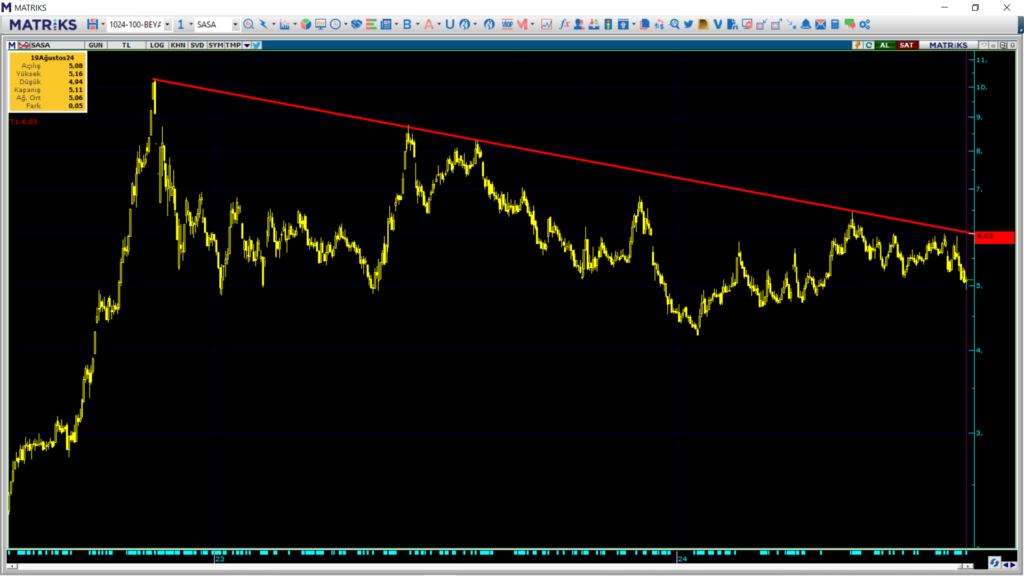
Task: Click the blue B letter icon
Action: 407,24
